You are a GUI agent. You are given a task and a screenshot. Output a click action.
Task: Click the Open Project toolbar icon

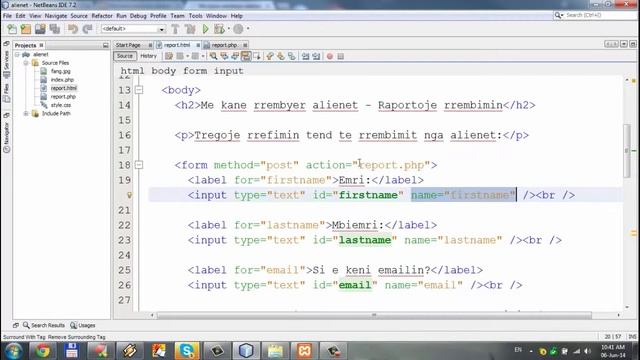(x=40, y=29)
